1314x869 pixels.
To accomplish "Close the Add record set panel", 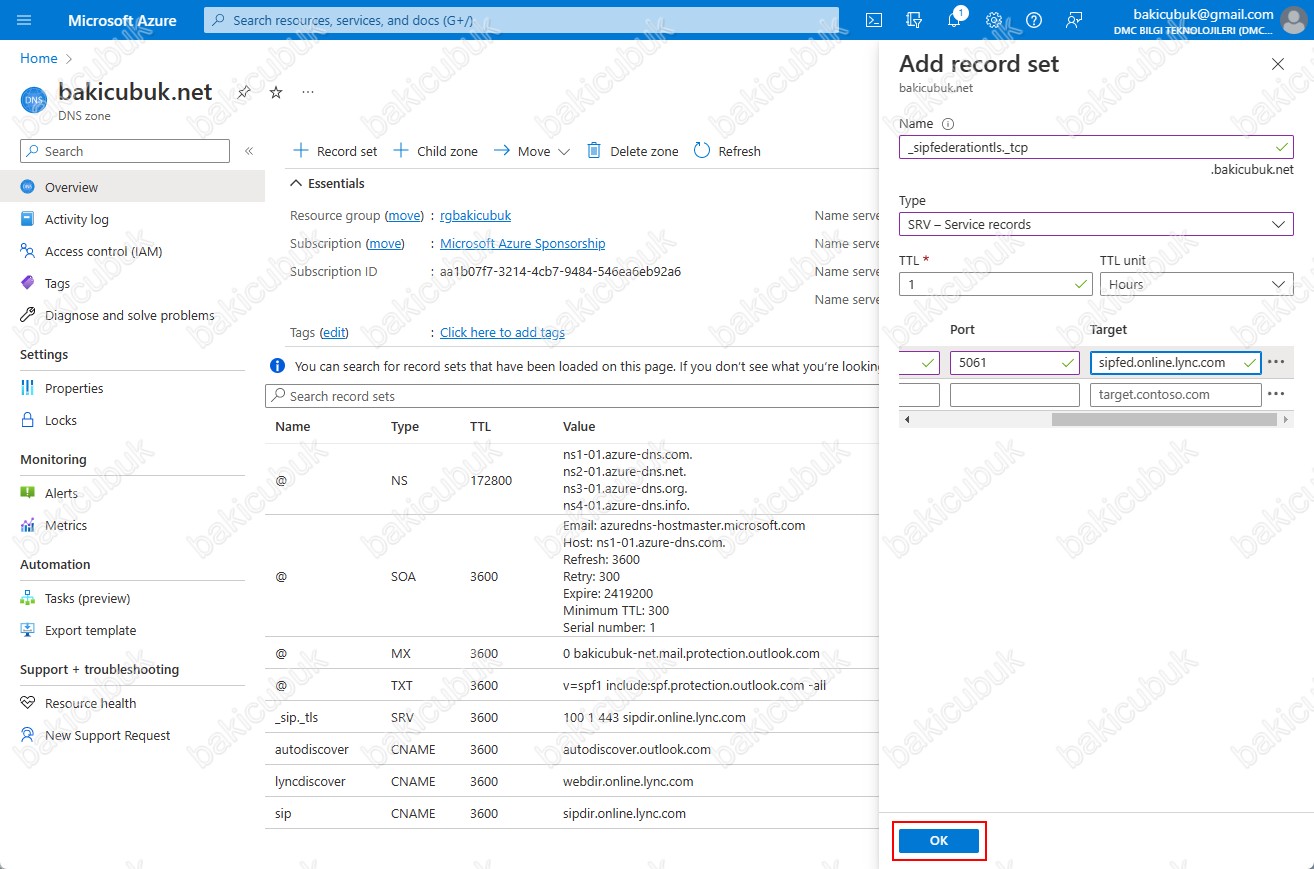I will pyautogui.click(x=1277, y=64).
